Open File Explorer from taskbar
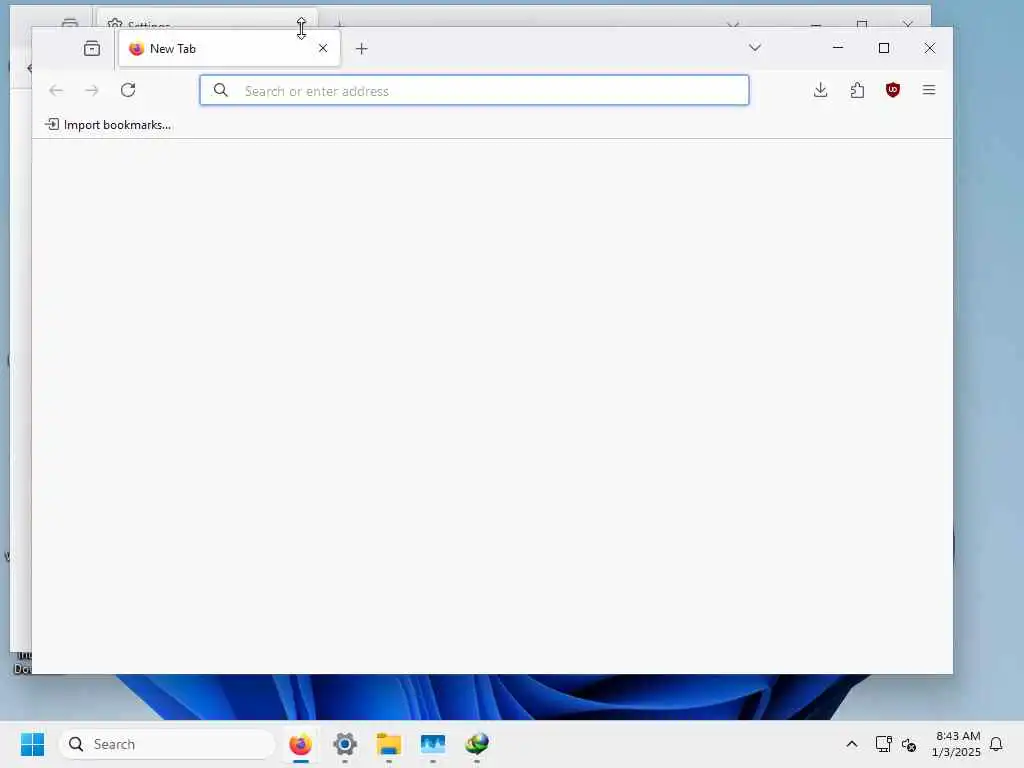The width and height of the screenshot is (1024, 768). pos(389,744)
